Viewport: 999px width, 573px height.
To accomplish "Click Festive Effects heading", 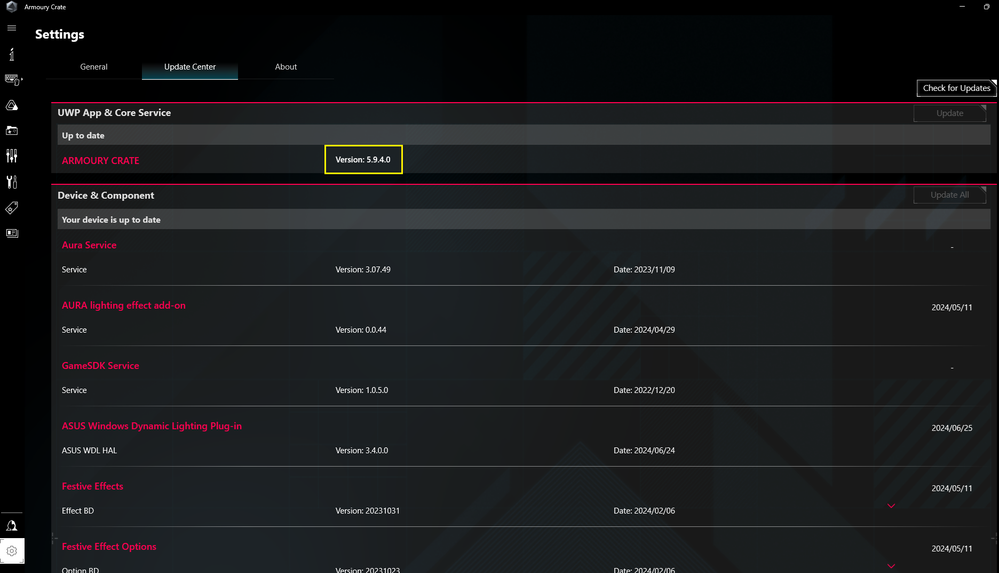I will 92,486.
